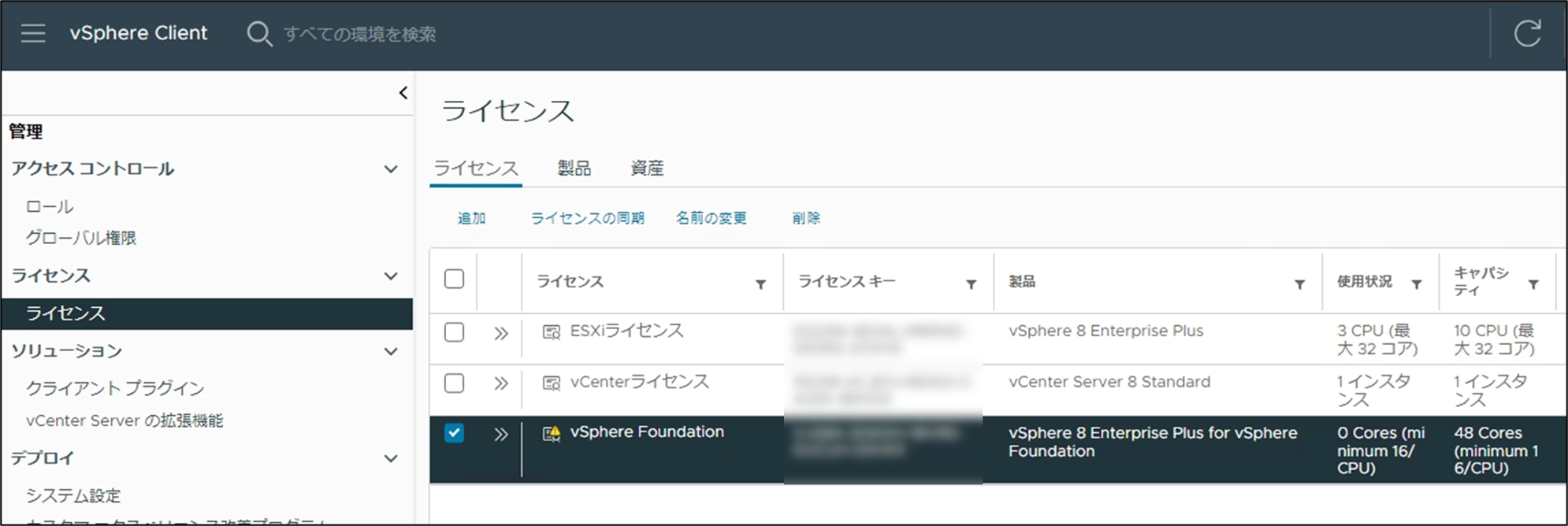Uncheck the vSphere Foundation row checkbox
This screenshot has height=526, width=1568.
point(454,433)
